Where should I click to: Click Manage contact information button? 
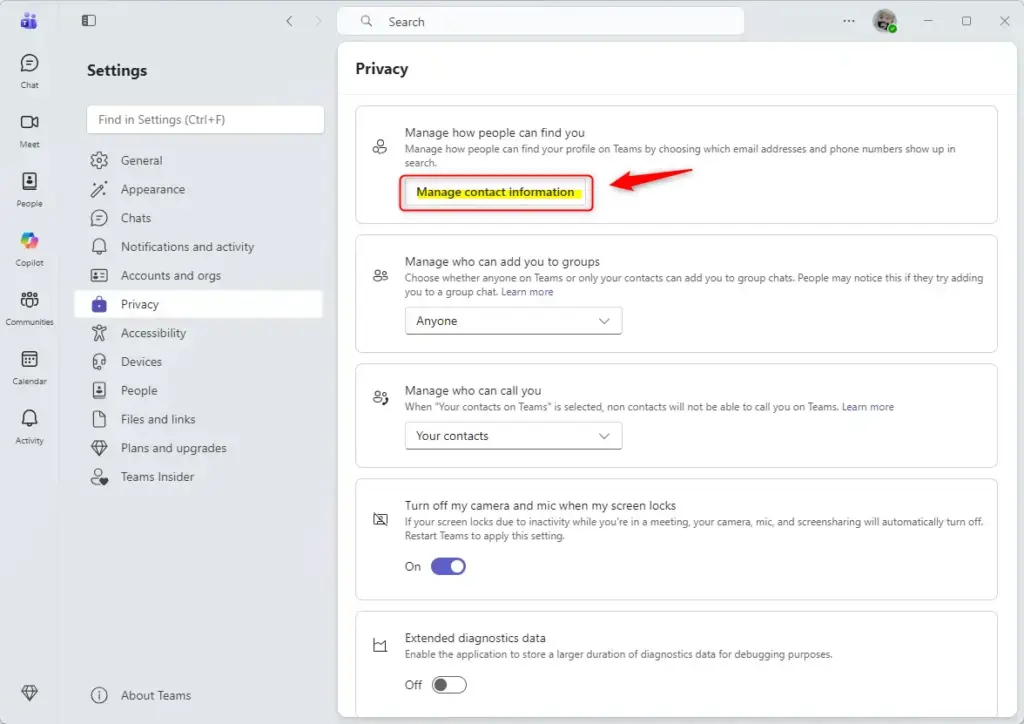[x=495, y=192]
